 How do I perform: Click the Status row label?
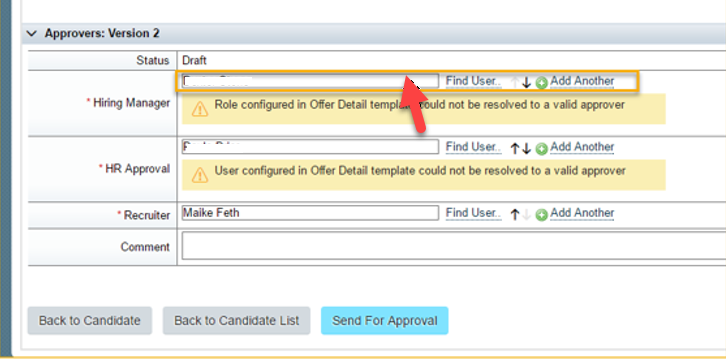coord(153,61)
